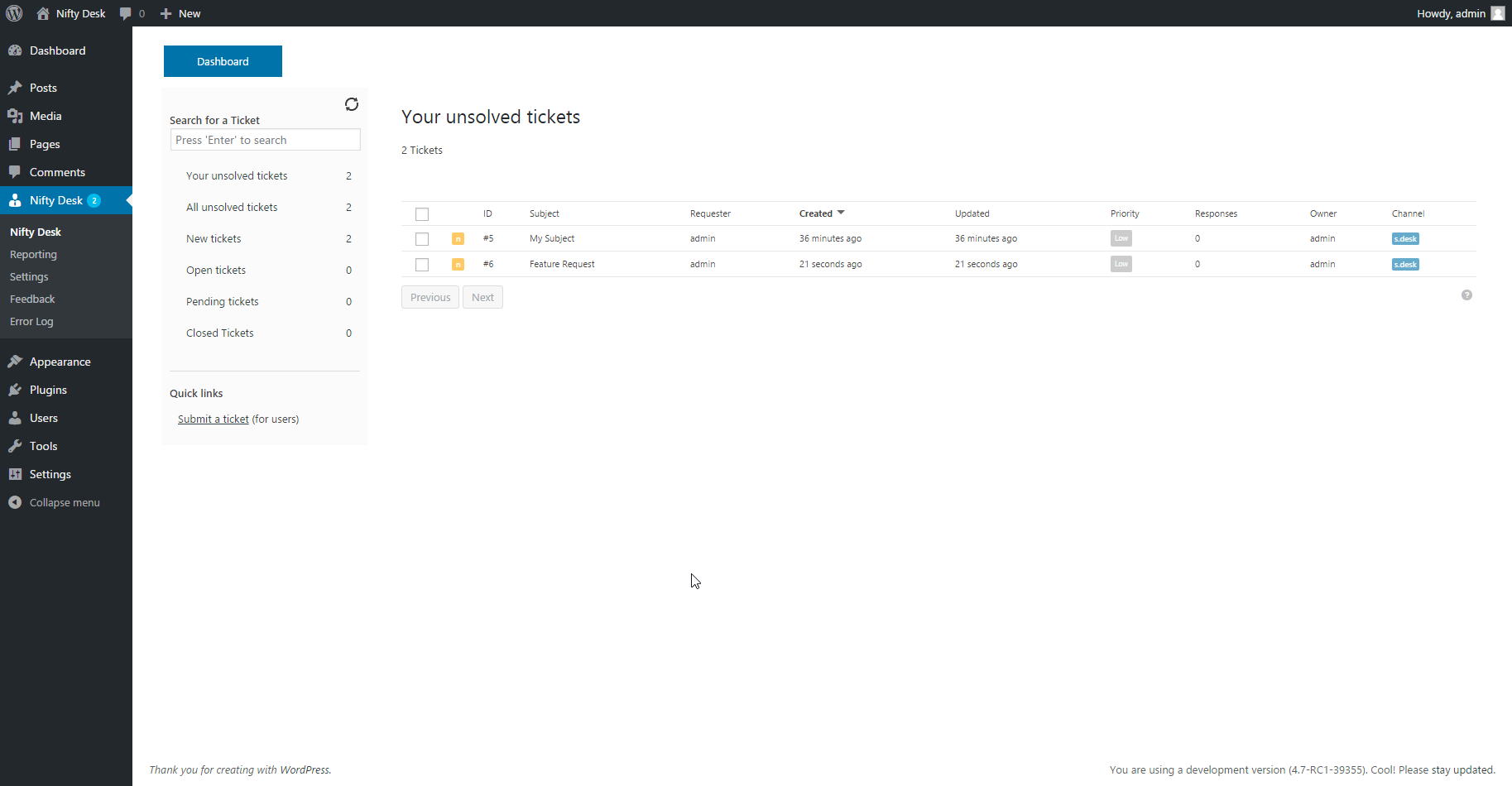Open Feedback submenu item

tap(32, 300)
